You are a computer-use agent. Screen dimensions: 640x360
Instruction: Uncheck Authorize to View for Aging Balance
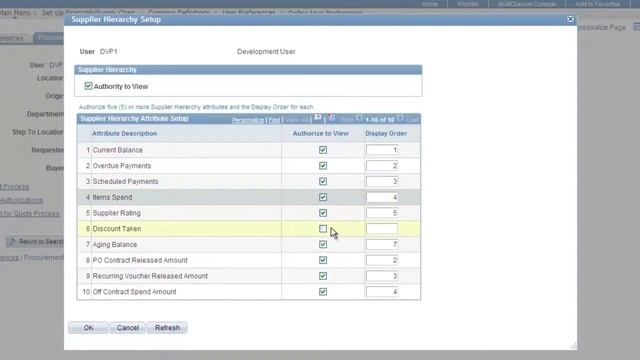point(323,244)
